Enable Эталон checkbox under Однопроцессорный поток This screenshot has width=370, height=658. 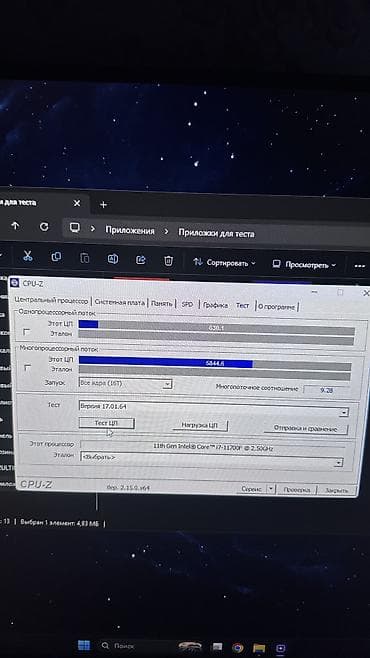tap(27, 332)
